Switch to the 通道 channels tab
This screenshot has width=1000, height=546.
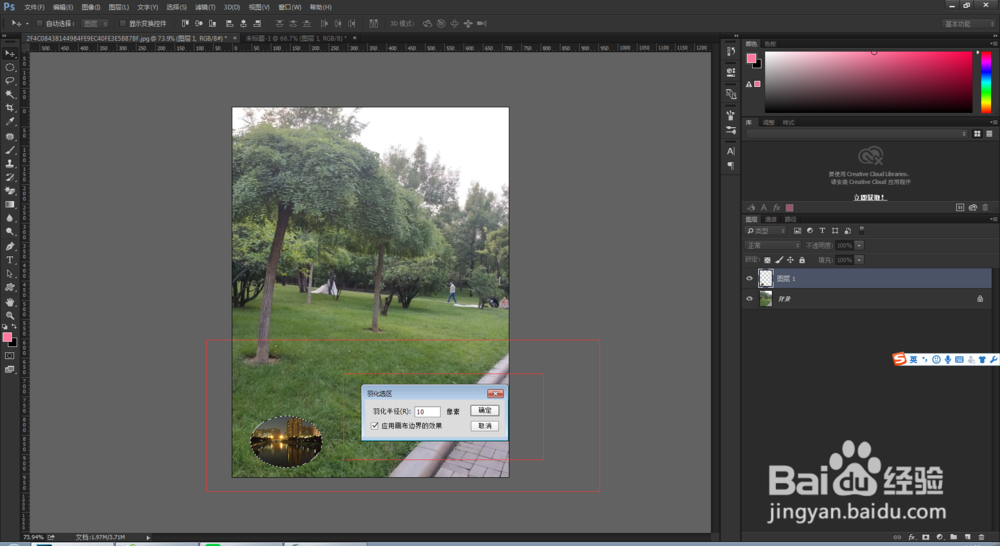(771, 219)
